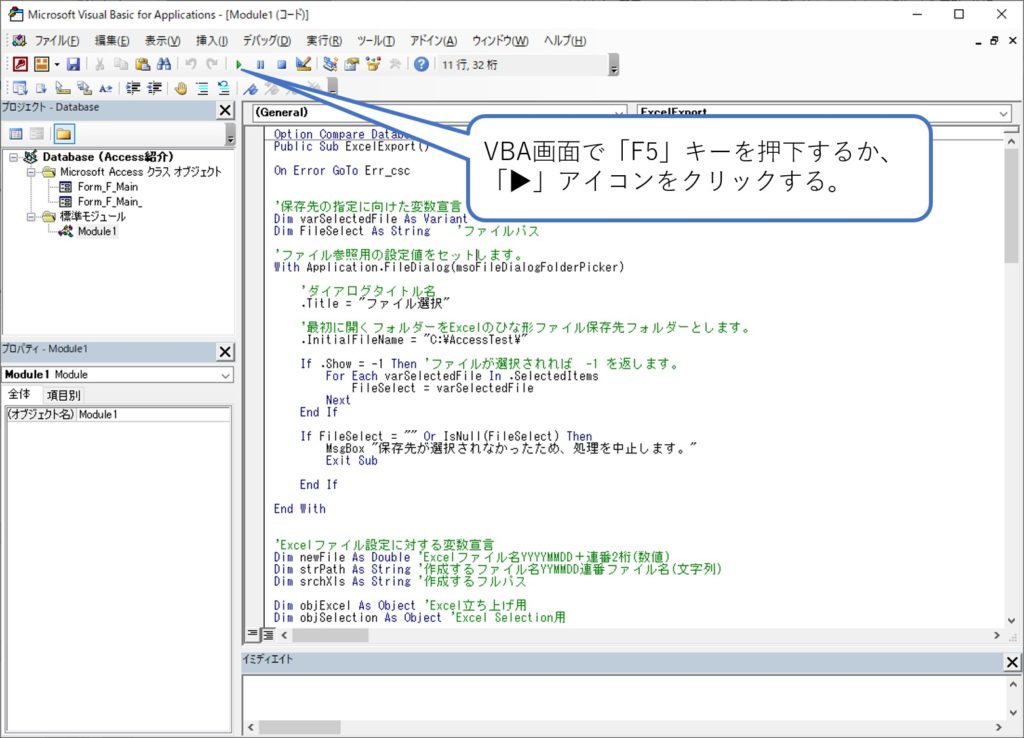Save the database with the floppy icon
The width and height of the screenshot is (1024, 738).
pos(73,64)
